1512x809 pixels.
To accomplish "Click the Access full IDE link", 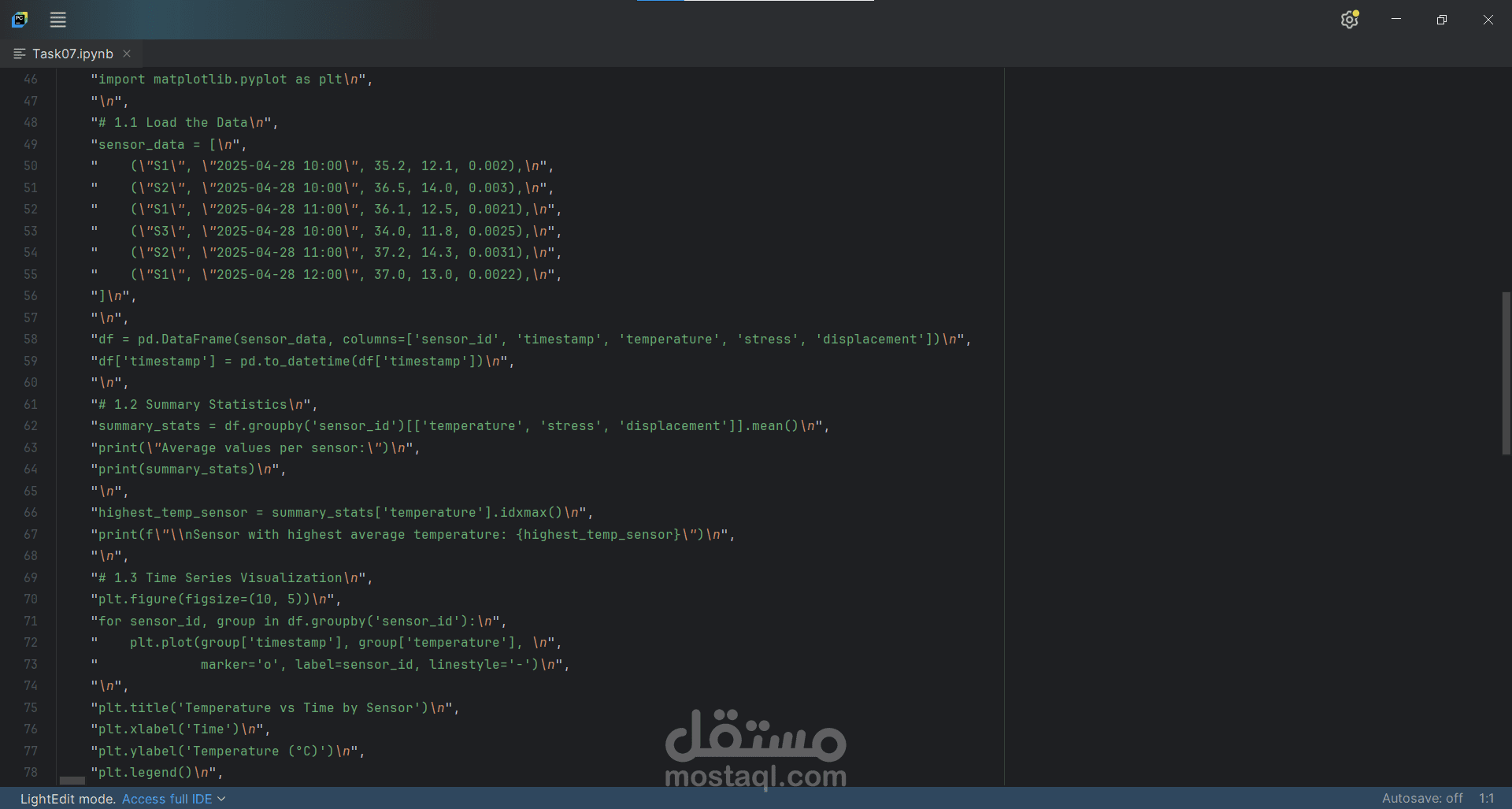I will [x=167, y=799].
